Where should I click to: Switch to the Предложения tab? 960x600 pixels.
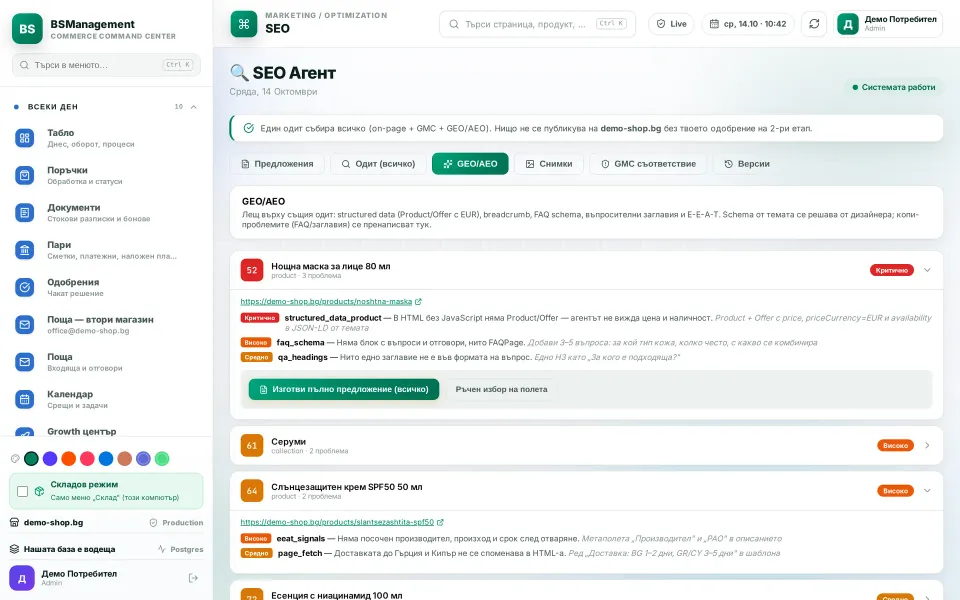click(x=277, y=164)
